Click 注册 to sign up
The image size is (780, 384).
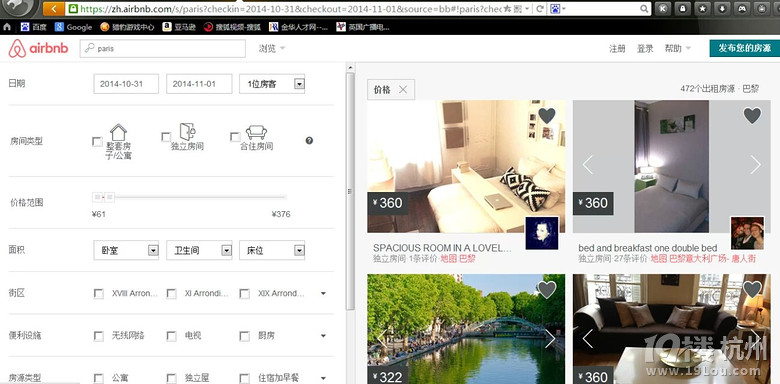coord(617,48)
